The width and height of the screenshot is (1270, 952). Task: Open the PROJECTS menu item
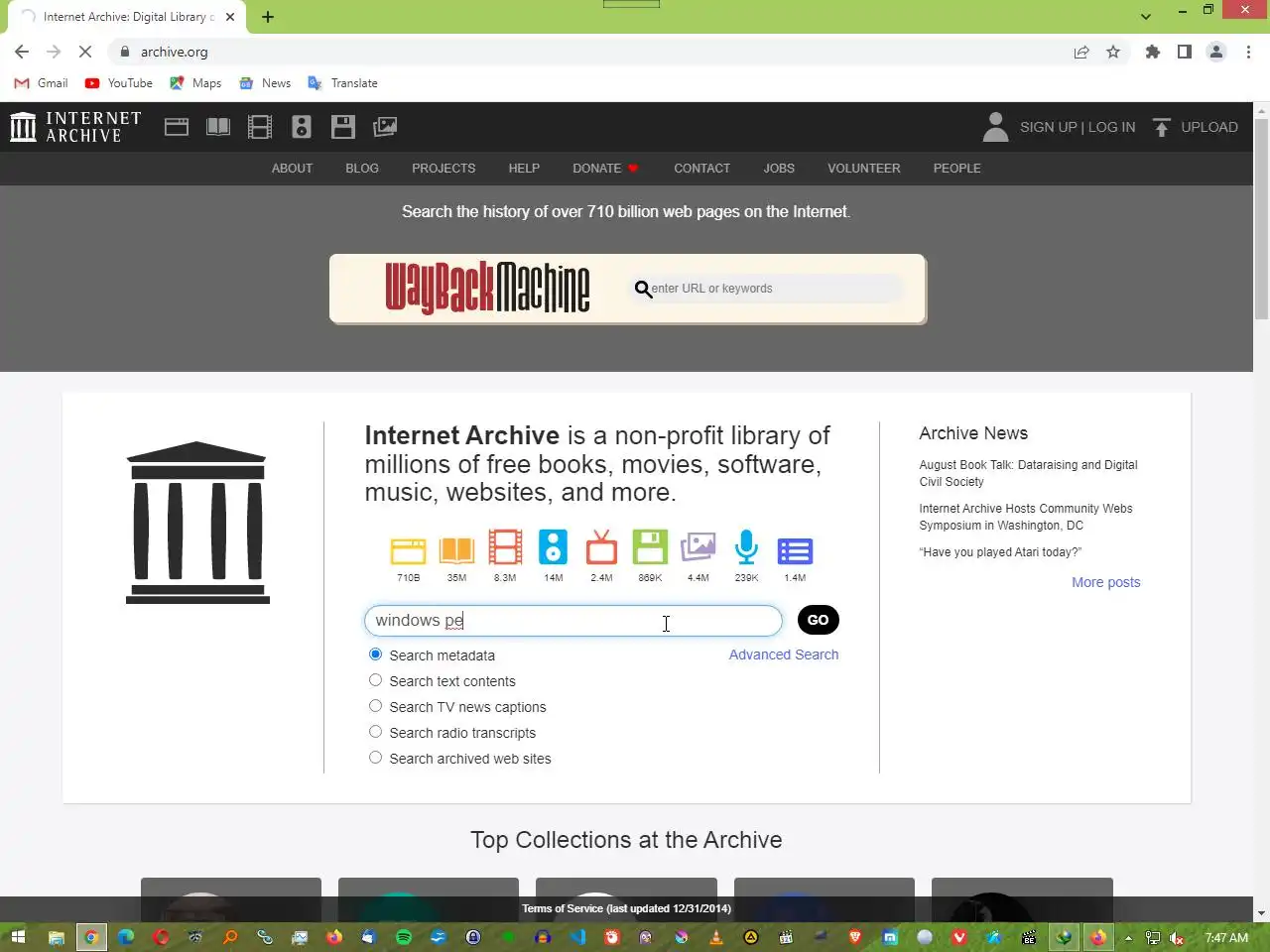[444, 169]
